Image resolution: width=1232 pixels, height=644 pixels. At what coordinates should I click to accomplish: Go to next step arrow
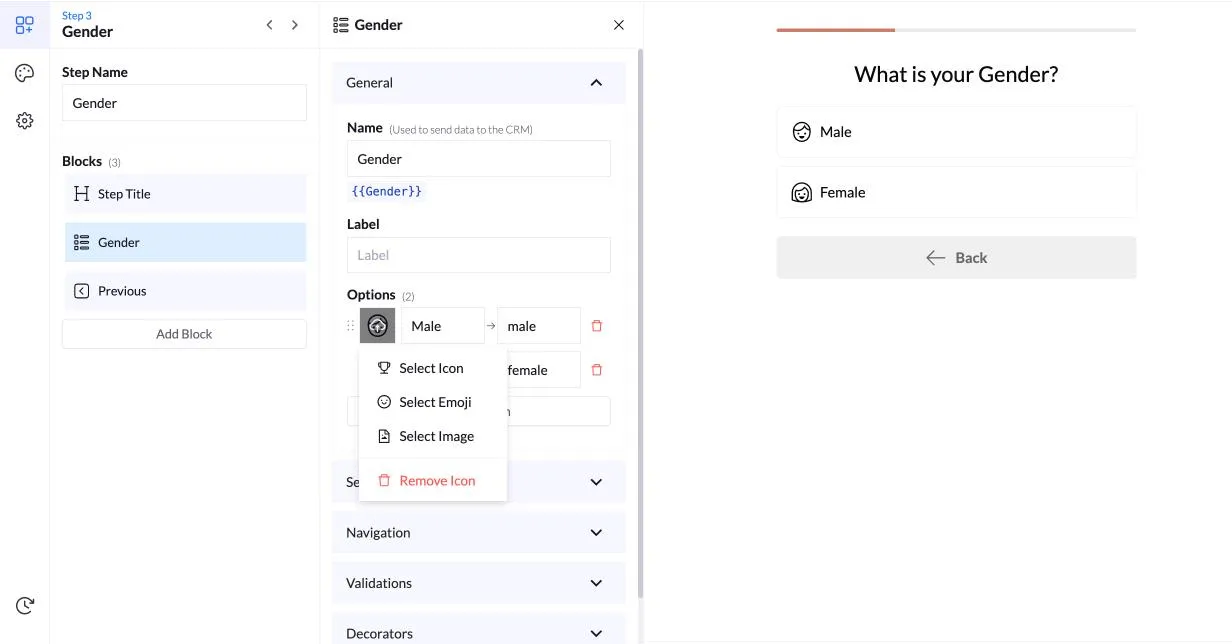pos(294,25)
